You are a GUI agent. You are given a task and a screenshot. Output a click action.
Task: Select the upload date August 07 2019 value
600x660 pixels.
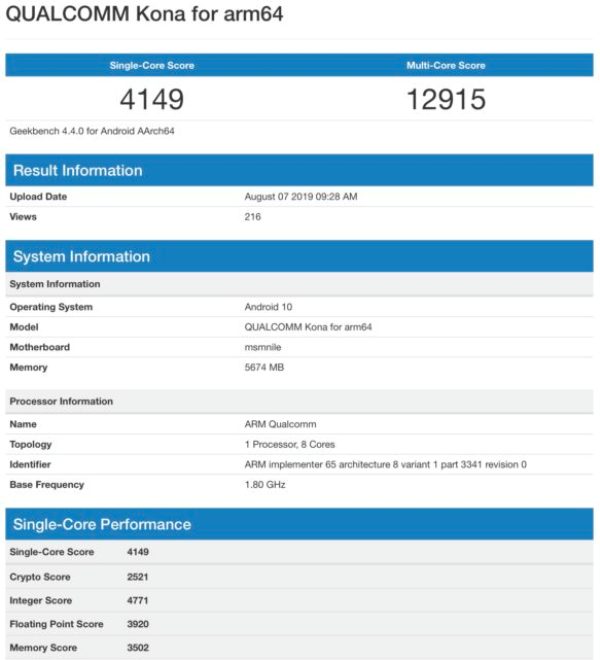pyautogui.click(x=301, y=197)
